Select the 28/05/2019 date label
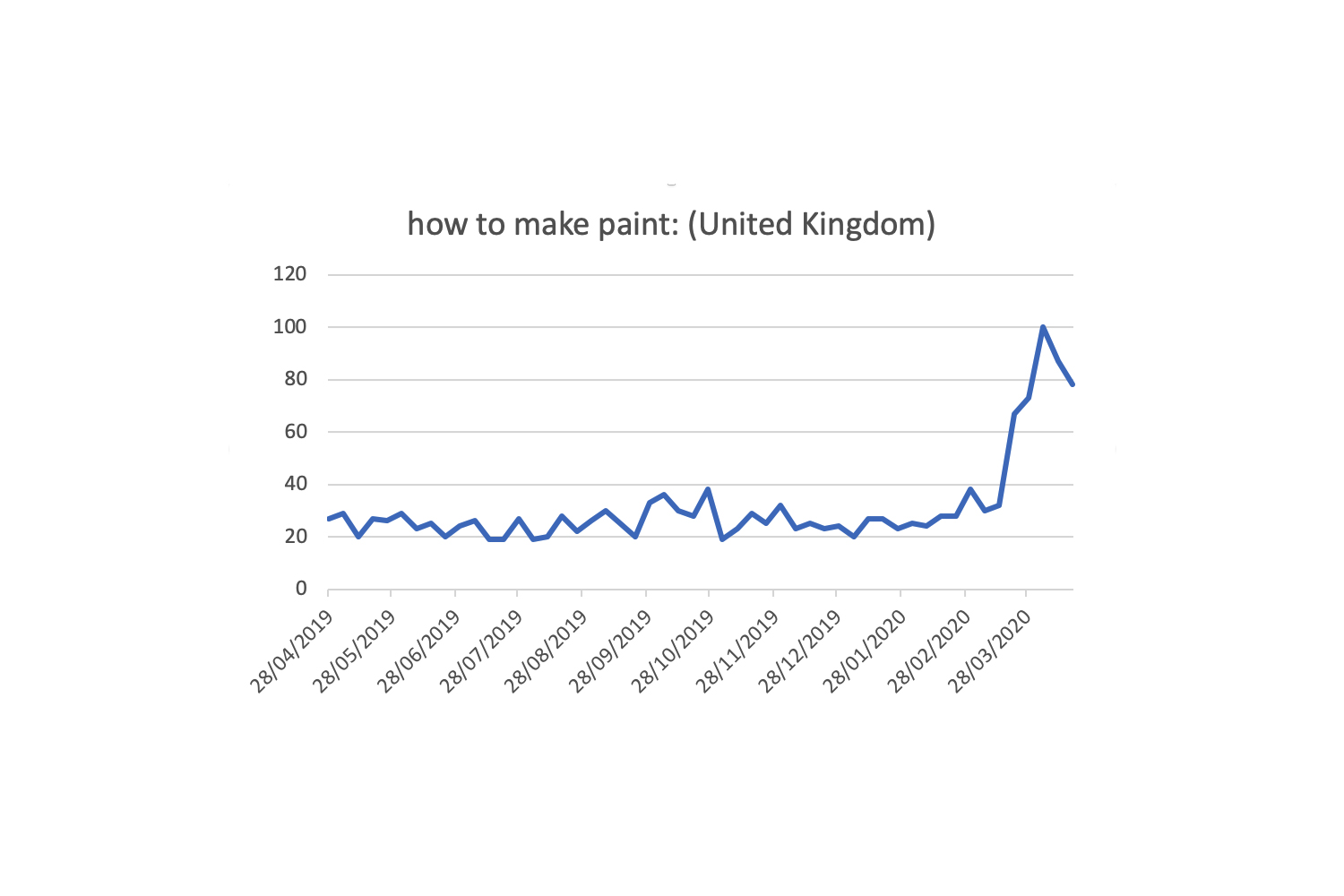The height and width of the screenshot is (896, 1344). (x=355, y=651)
